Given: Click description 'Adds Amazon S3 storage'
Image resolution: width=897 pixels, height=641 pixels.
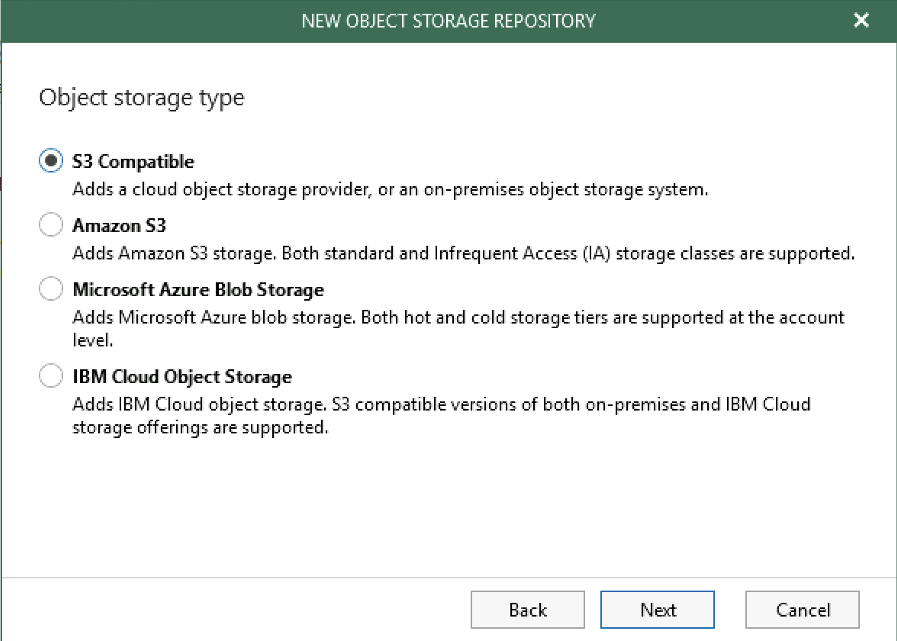Looking at the screenshot, I should click(x=463, y=253).
